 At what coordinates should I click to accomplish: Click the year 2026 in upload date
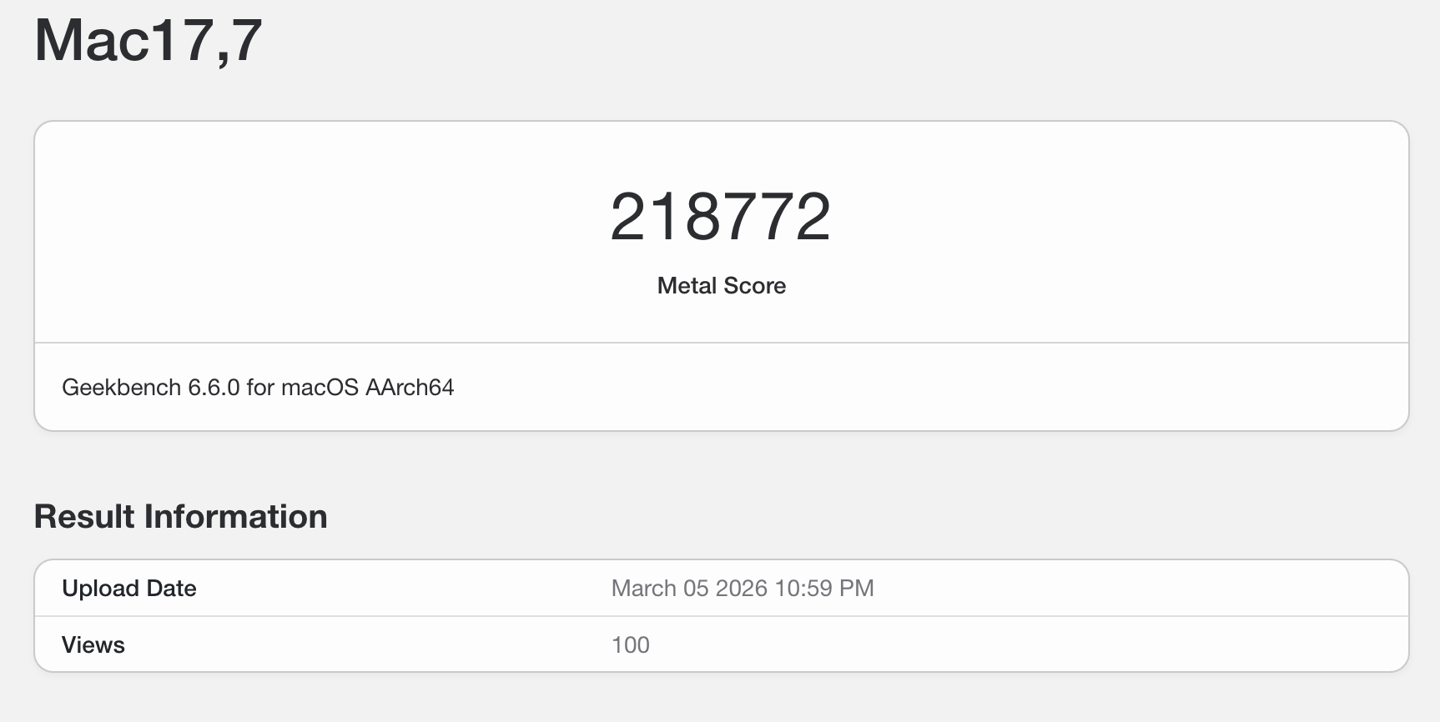click(x=741, y=588)
